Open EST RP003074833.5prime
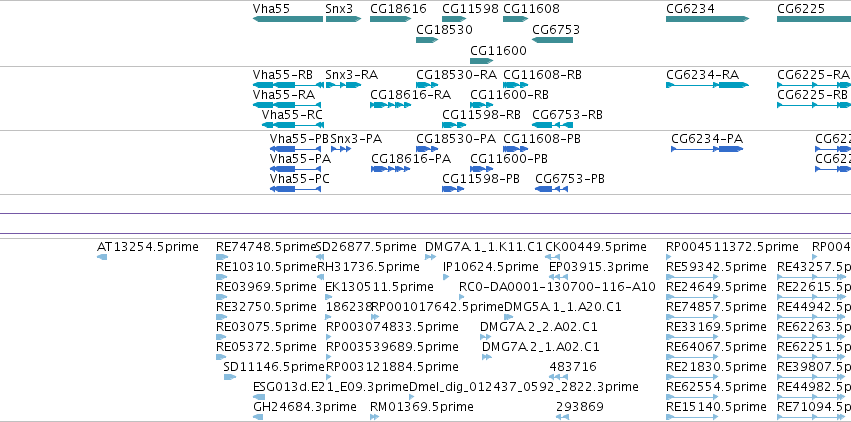 pyautogui.click(x=329, y=337)
